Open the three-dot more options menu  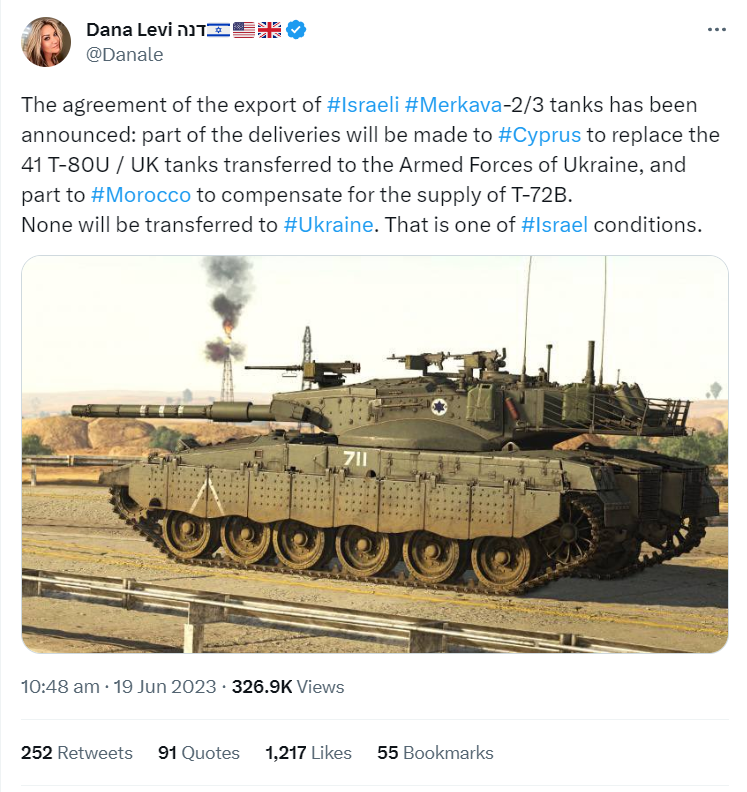717,30
